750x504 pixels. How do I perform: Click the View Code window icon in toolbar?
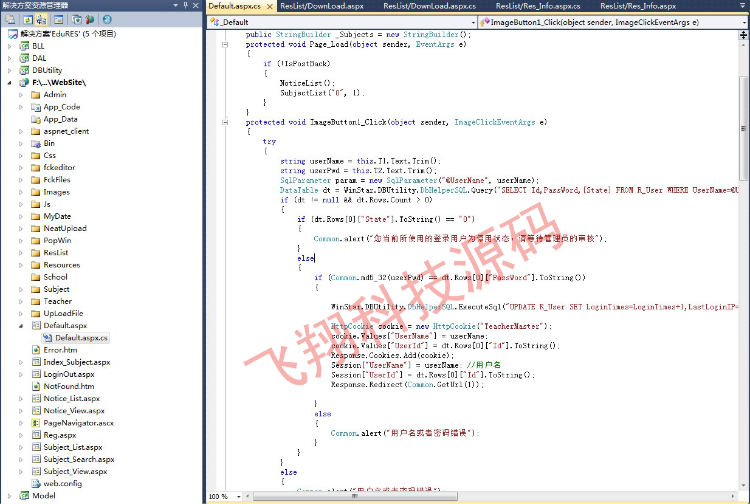(58, 20)
